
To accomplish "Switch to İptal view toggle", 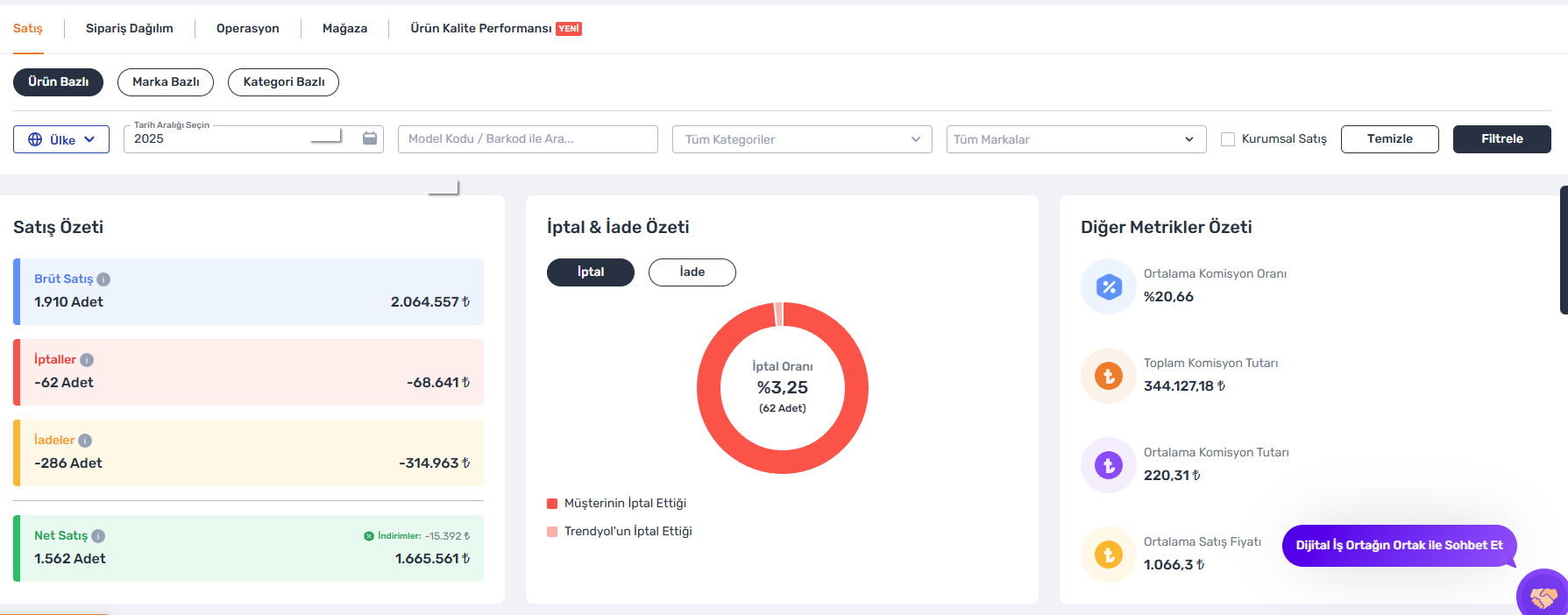I will [x=591, y=272].
